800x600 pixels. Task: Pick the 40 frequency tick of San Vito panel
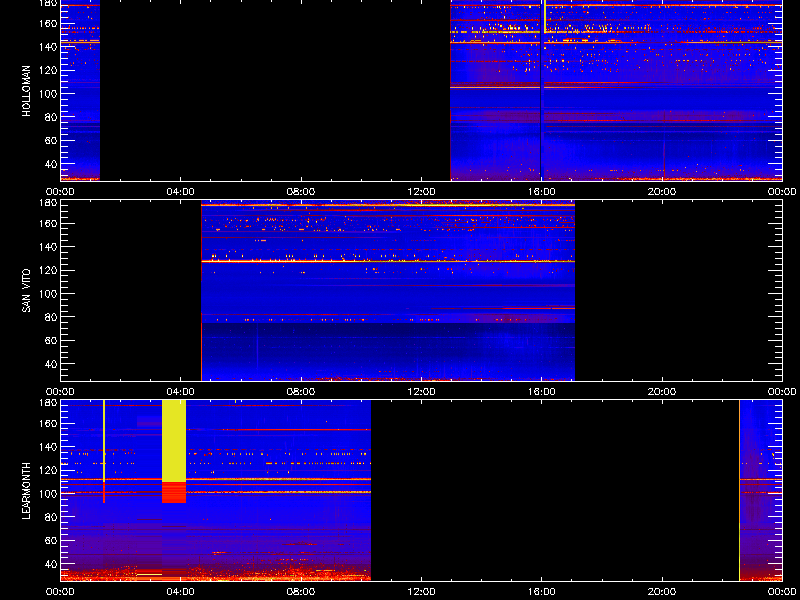[x=52, y=364]
